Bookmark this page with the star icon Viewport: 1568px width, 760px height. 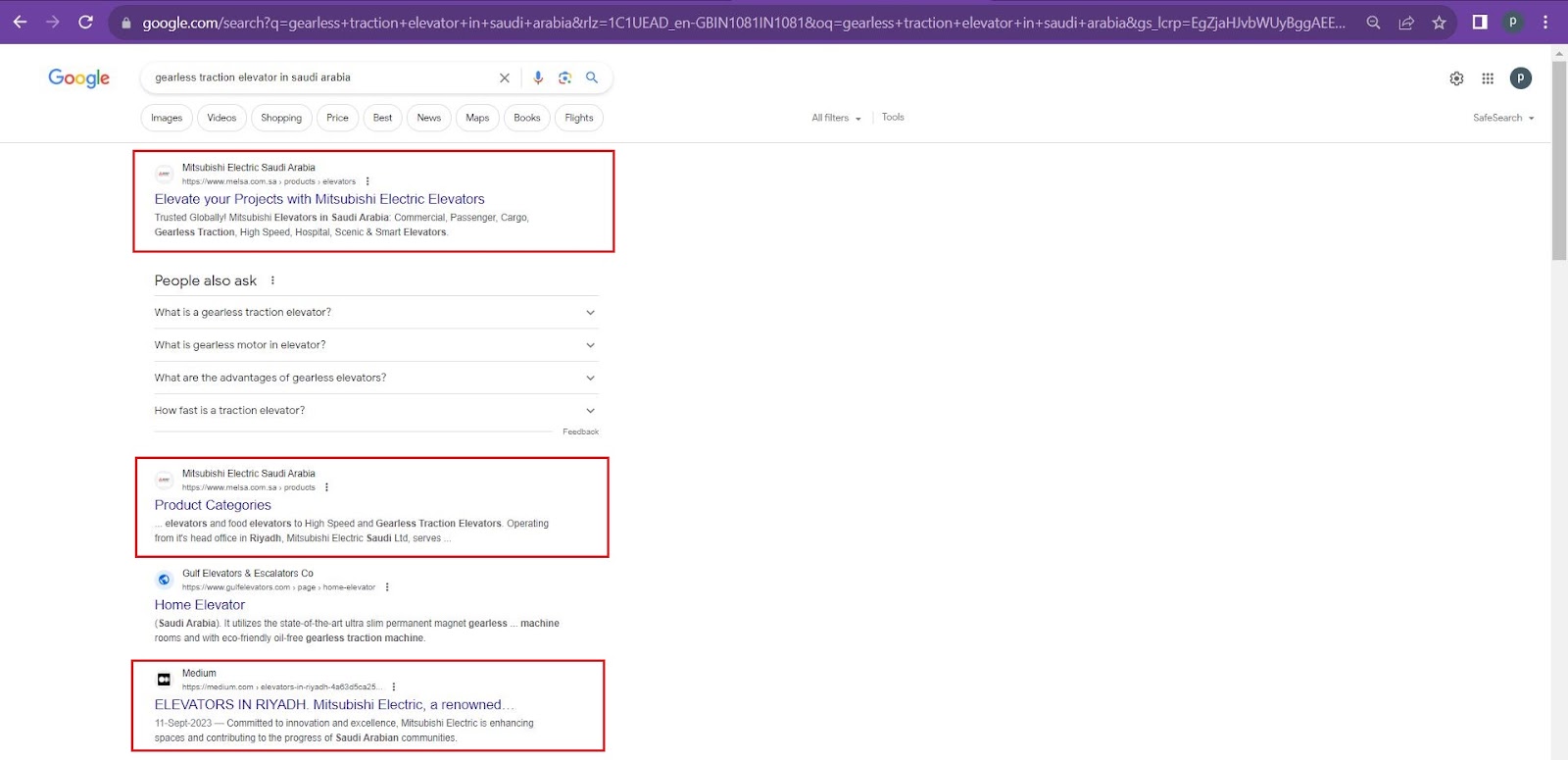coord(1439,23)
